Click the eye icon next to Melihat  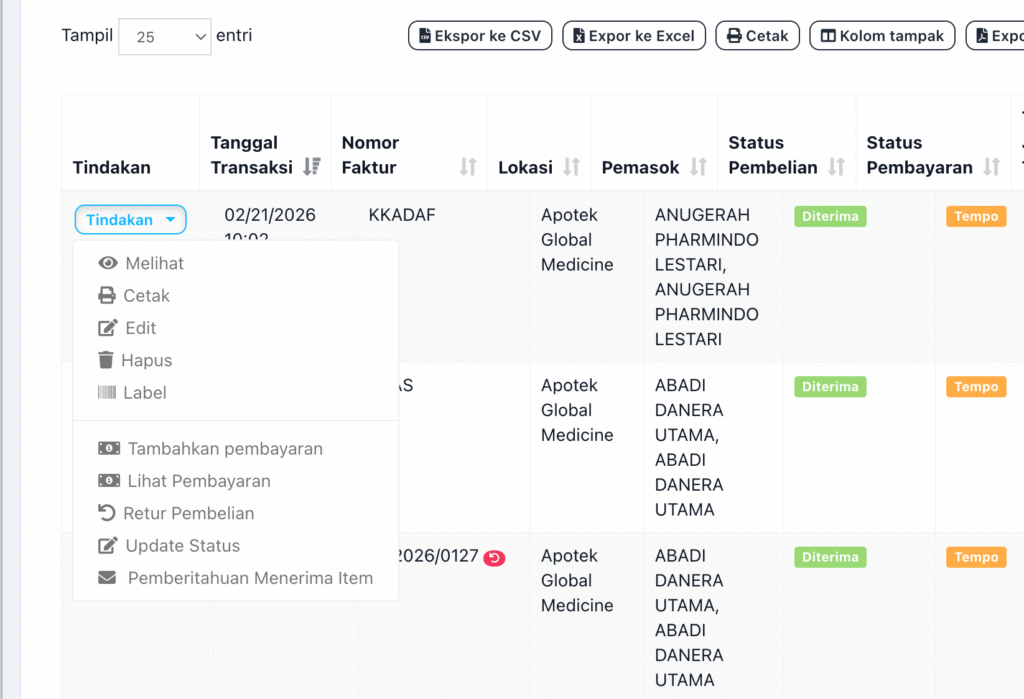pos(108,264)
